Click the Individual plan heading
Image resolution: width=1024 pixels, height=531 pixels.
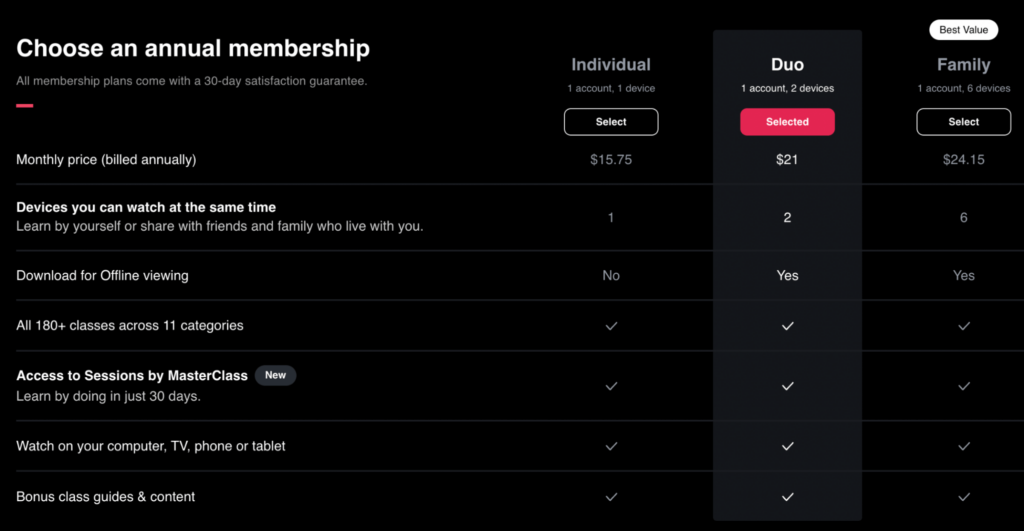point(611,65)
